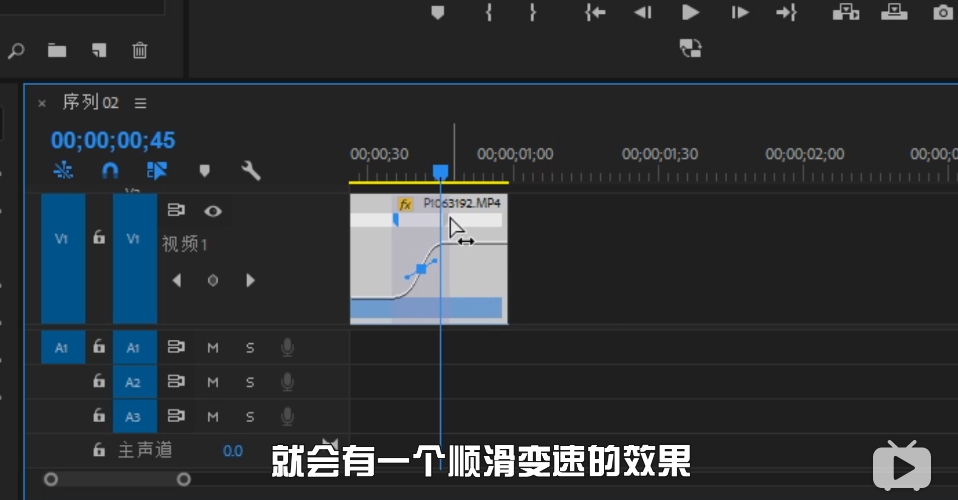Screen dimensions: 958x500
Task: Click the right zoom scrollbar handle
Action: 183,479
